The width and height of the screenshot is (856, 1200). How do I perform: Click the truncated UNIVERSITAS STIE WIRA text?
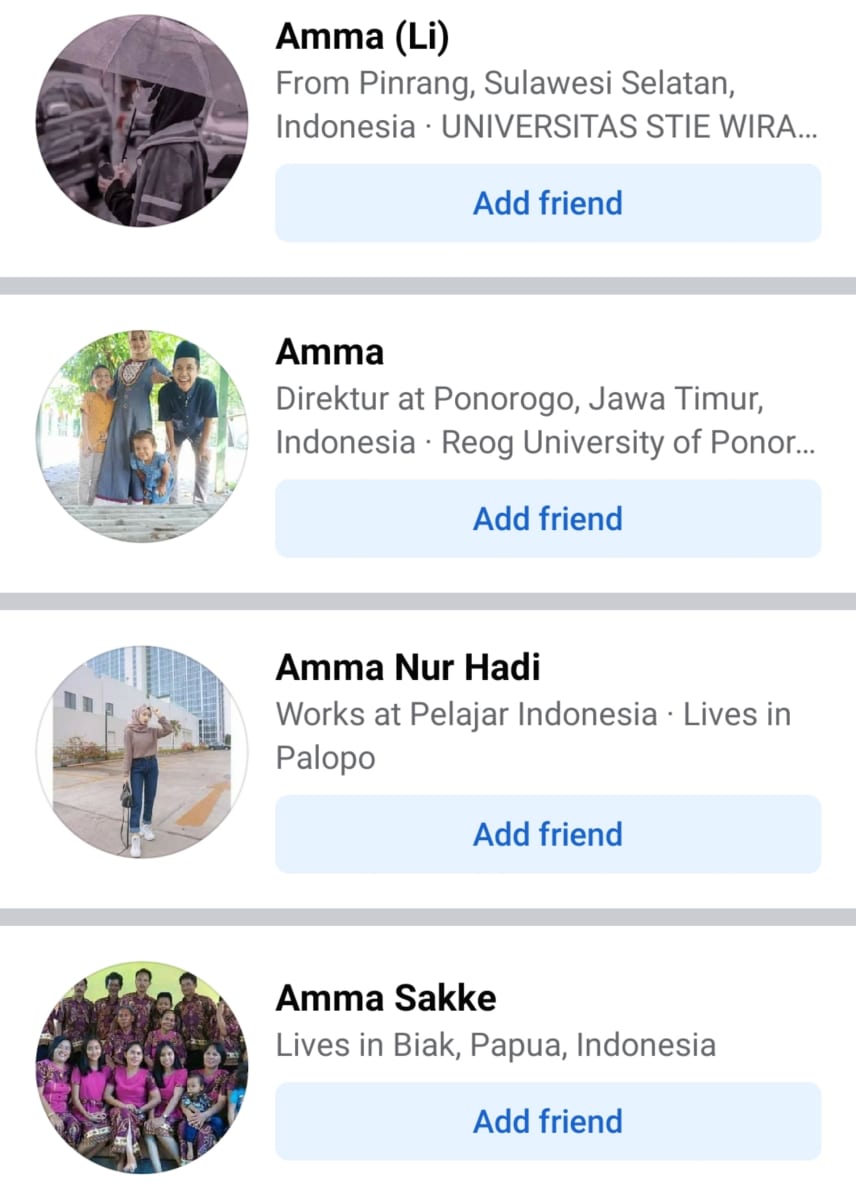tap(629, 127)
